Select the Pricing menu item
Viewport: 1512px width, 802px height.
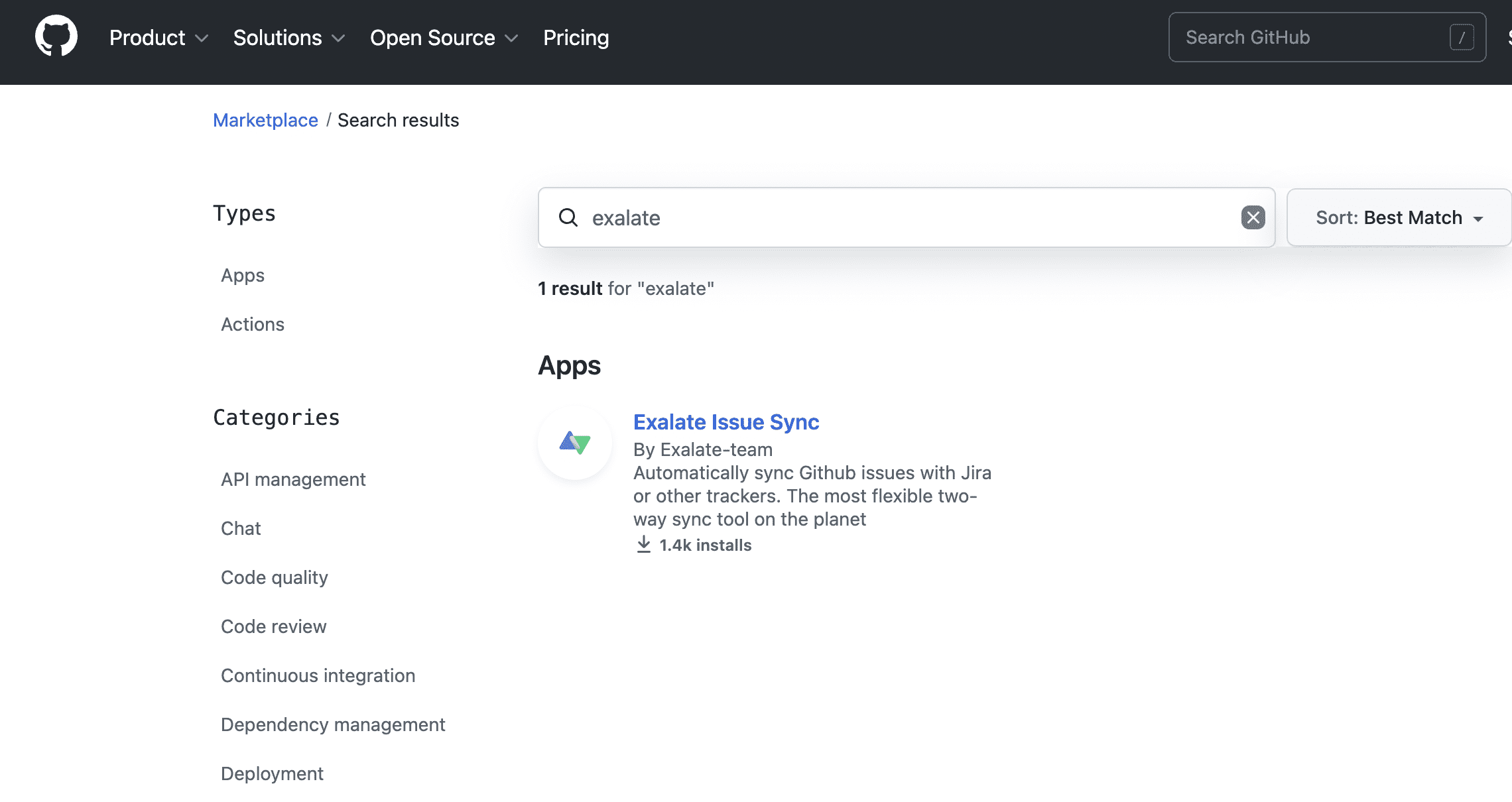click(x=576, y=38)
